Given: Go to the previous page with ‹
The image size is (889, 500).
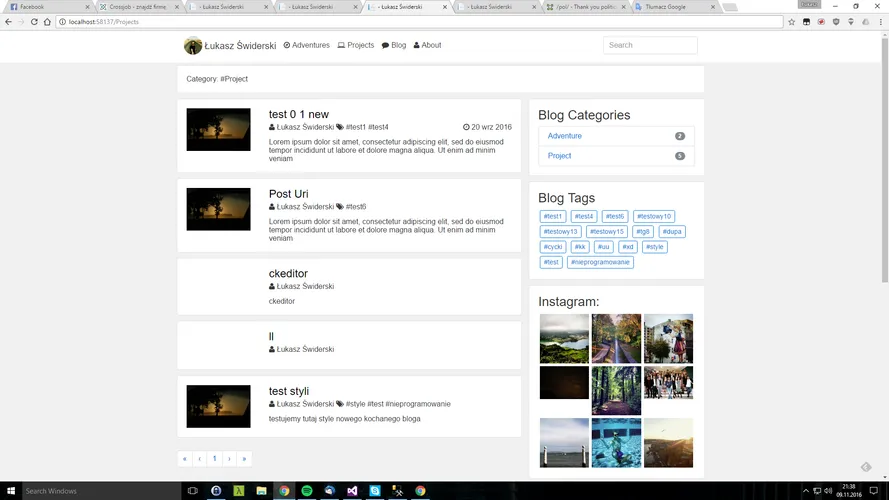Looking at the screenshot, I should pyautogui.click(x=200, y=459).
